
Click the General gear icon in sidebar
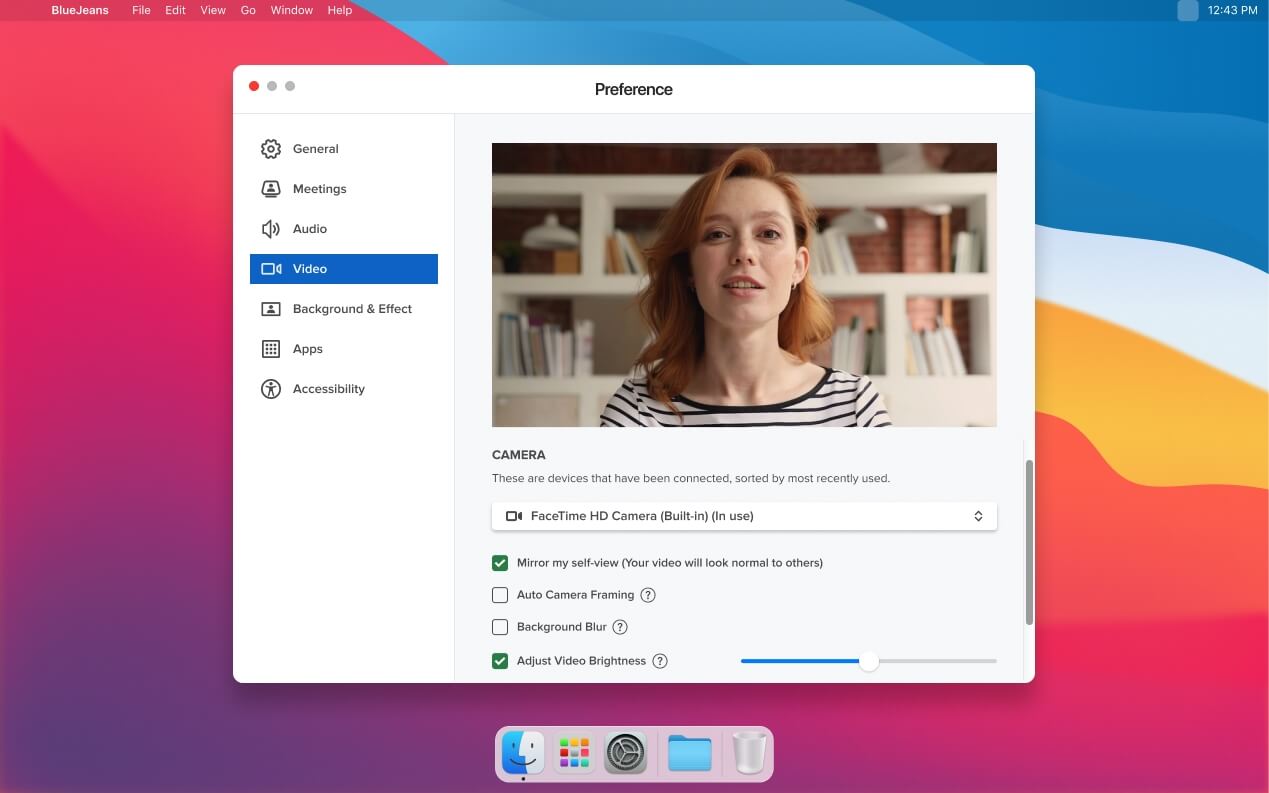click(x=270, y=149)
